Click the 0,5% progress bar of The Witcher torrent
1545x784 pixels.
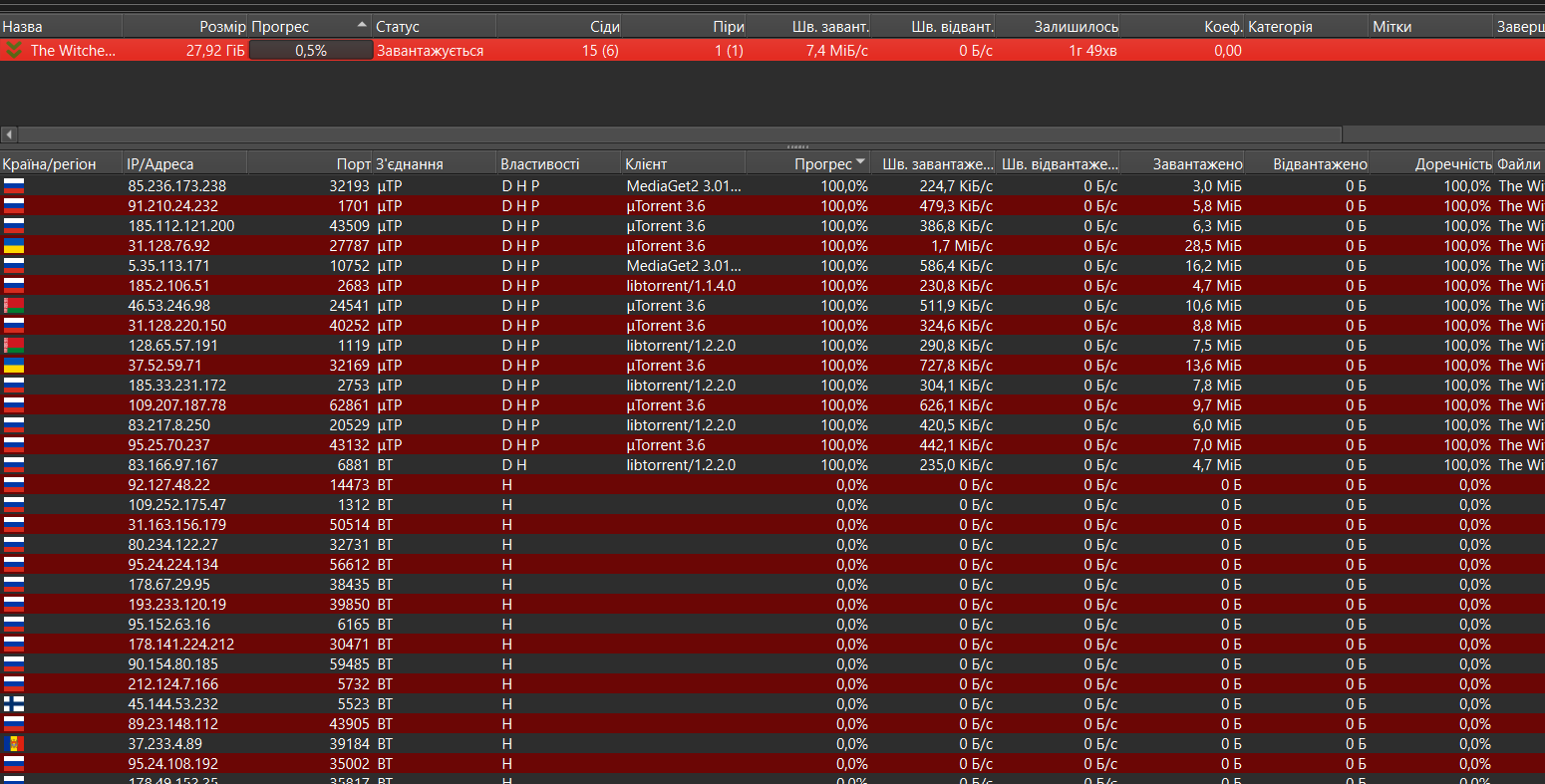point(310,50)
